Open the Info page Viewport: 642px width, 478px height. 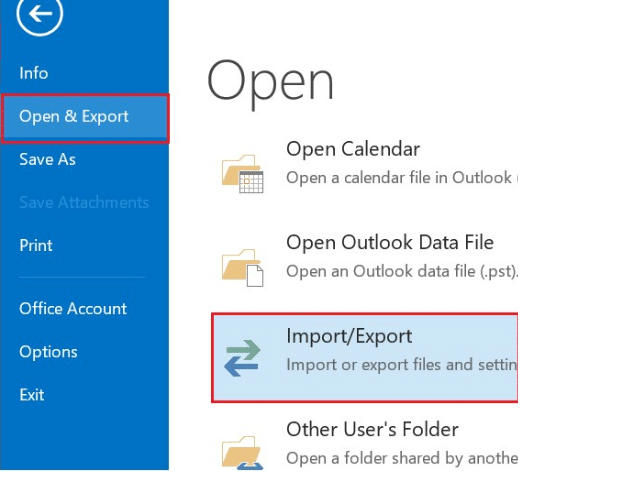coord(34,73)
